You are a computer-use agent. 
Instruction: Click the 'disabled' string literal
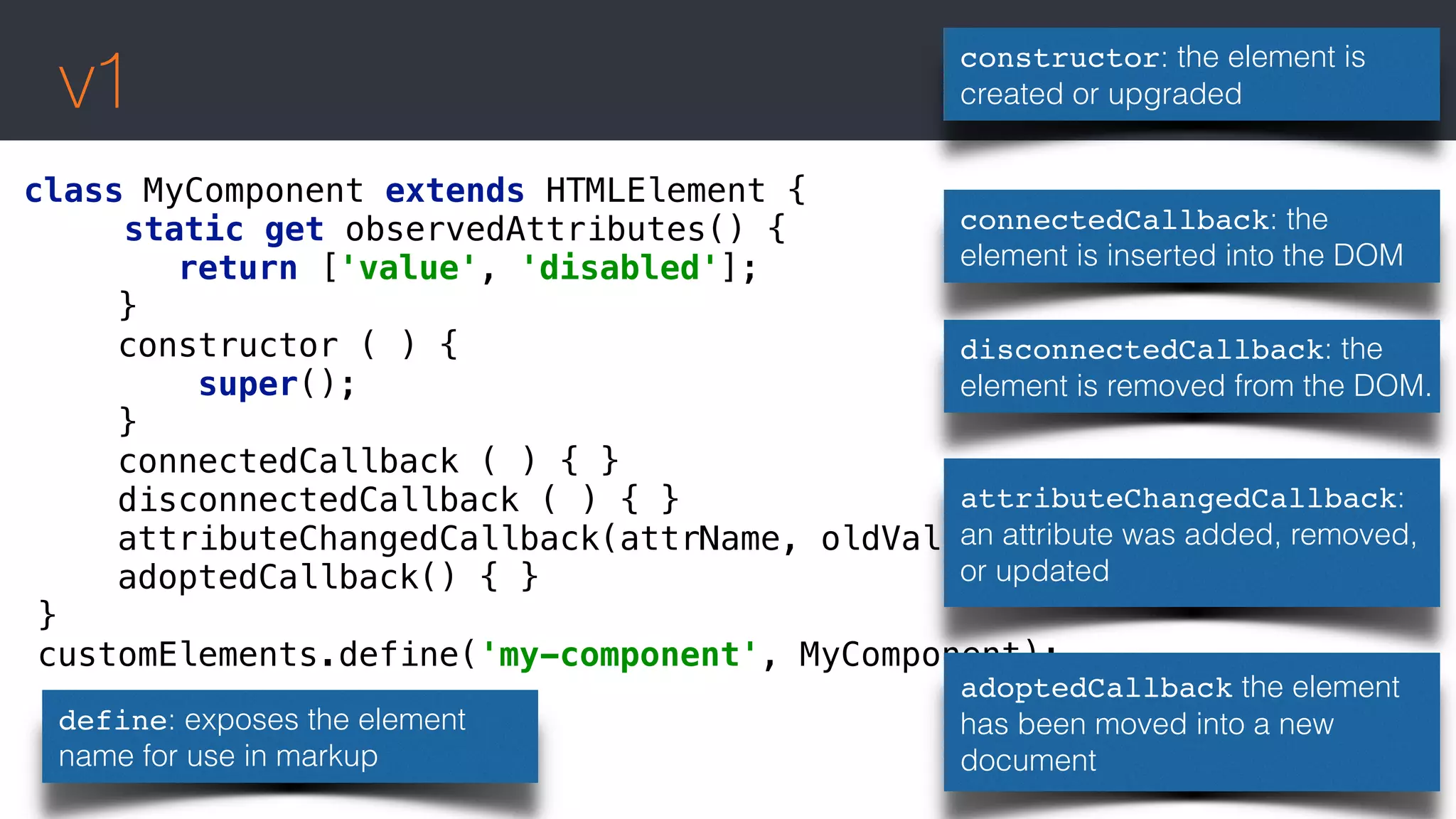coord(619,268)
